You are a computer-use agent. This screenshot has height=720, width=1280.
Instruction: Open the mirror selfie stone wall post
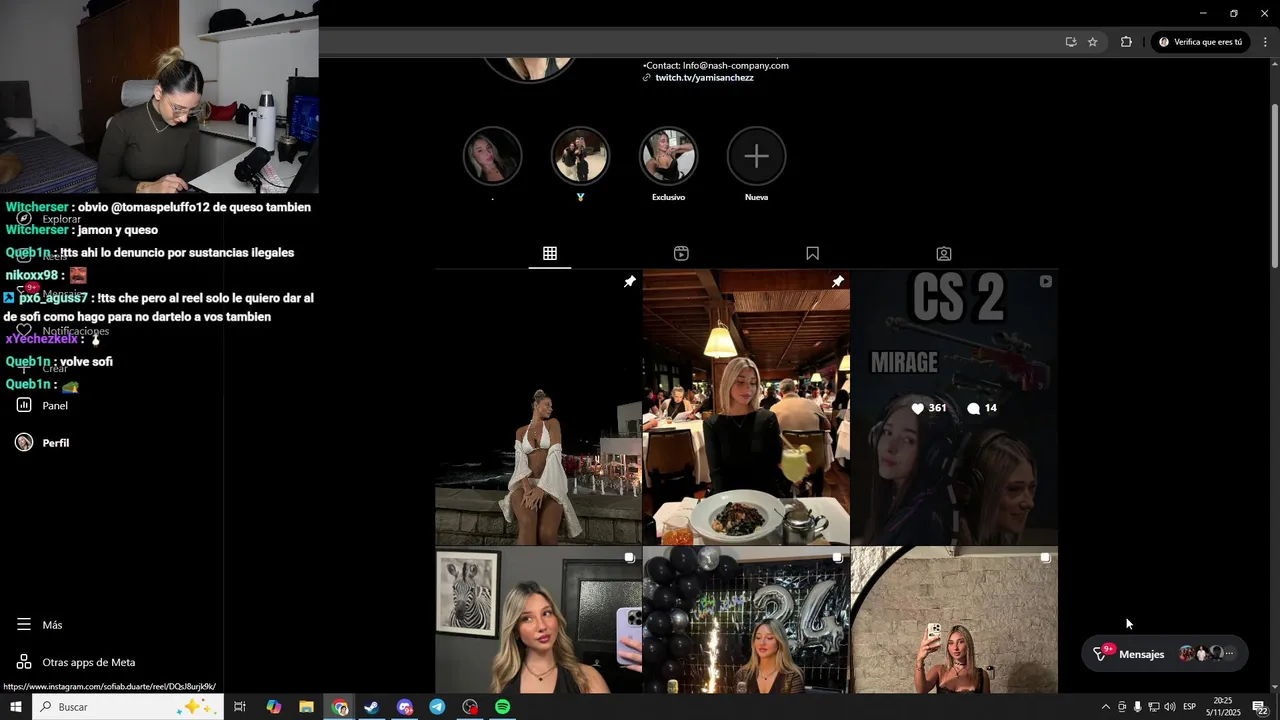(x=954, y=620)
